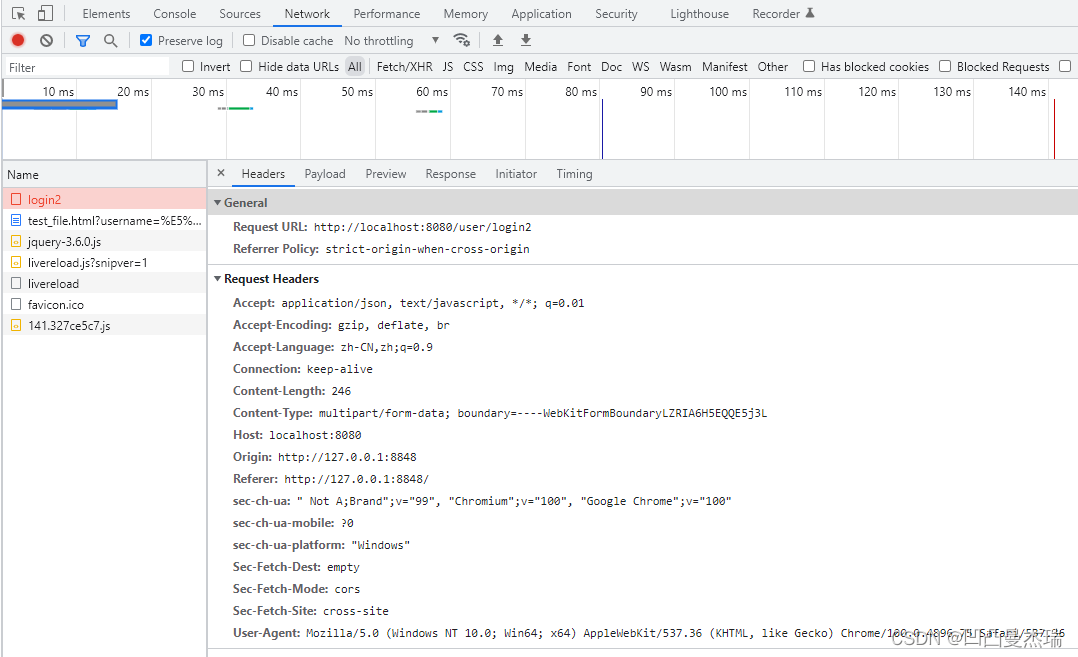Image resolution: width=1078 pixels, height=657 pixels.
Task: Switch to the Sources panel
Action: coord(240,14)
